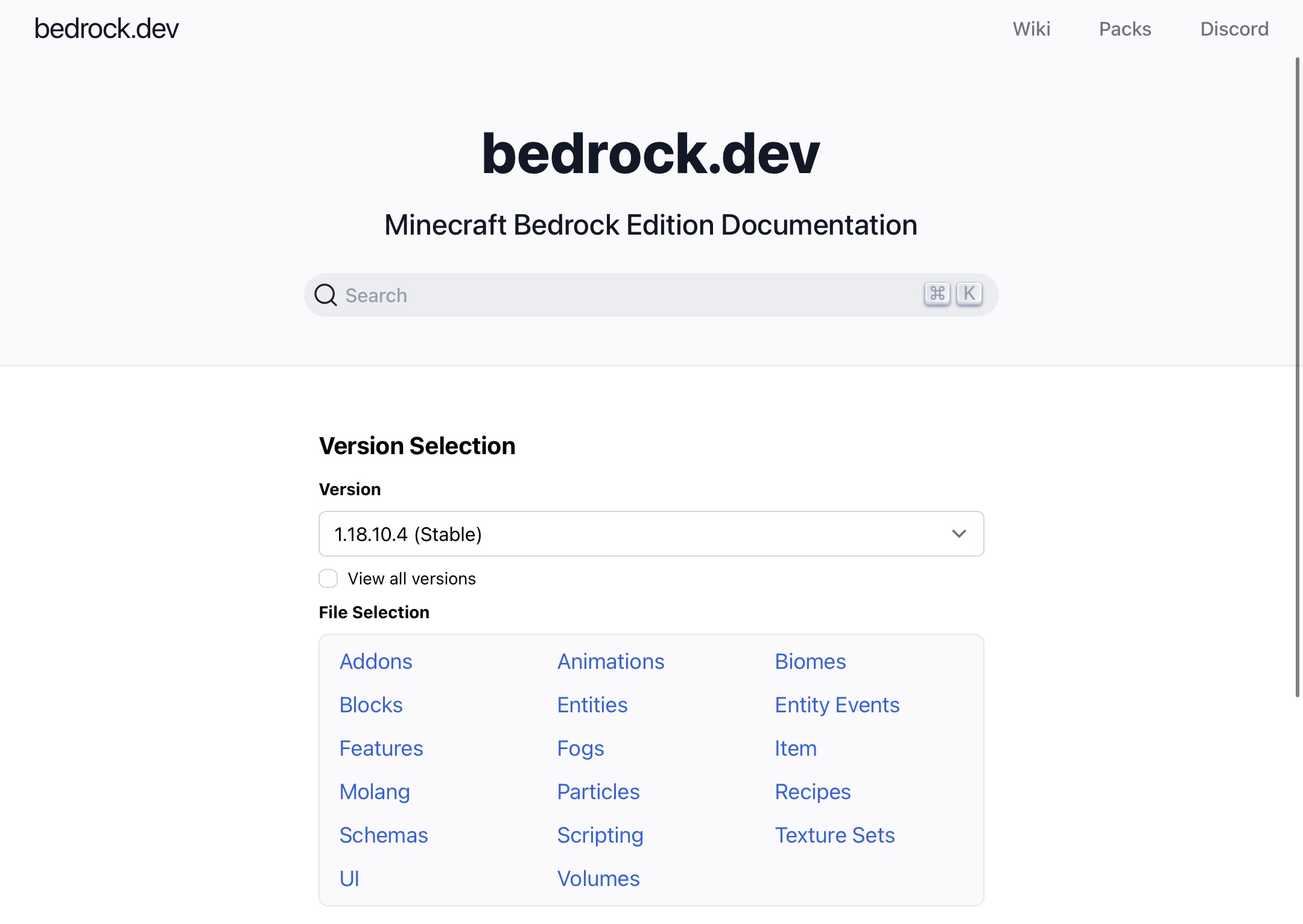View the Texture Sets documentation
The height and width of the screenshot is (924, 1303).
coord(835,835)
